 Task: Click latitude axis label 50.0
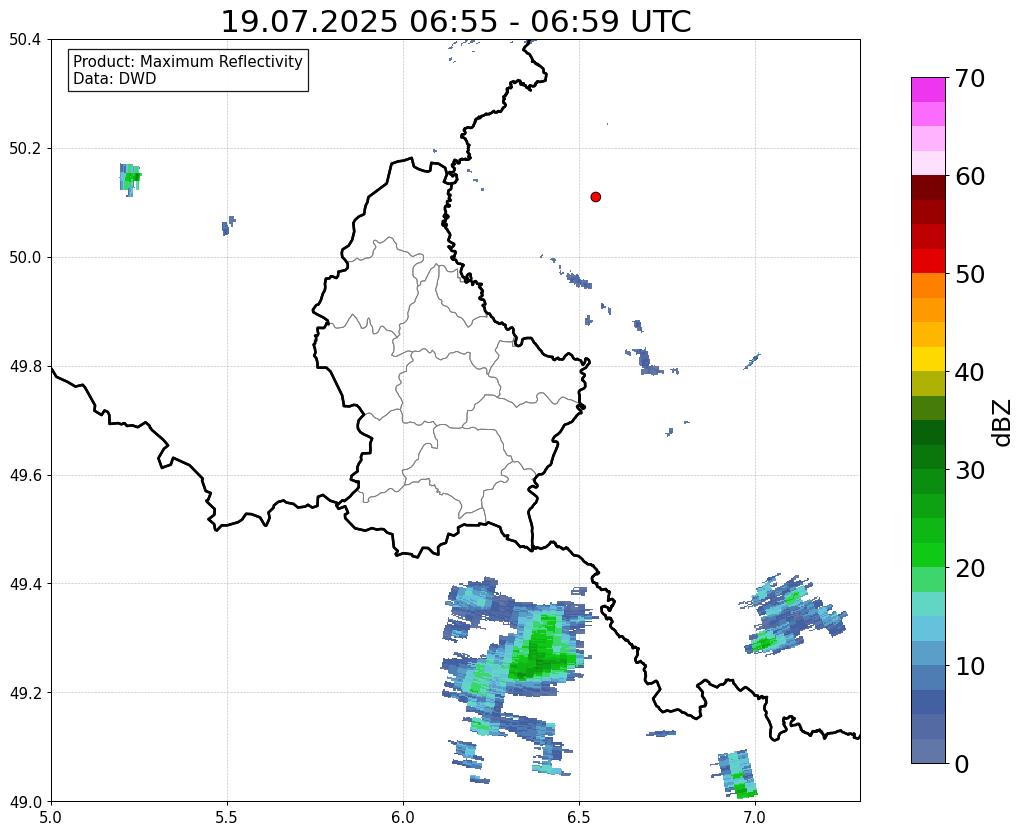[x=25, y=258]
